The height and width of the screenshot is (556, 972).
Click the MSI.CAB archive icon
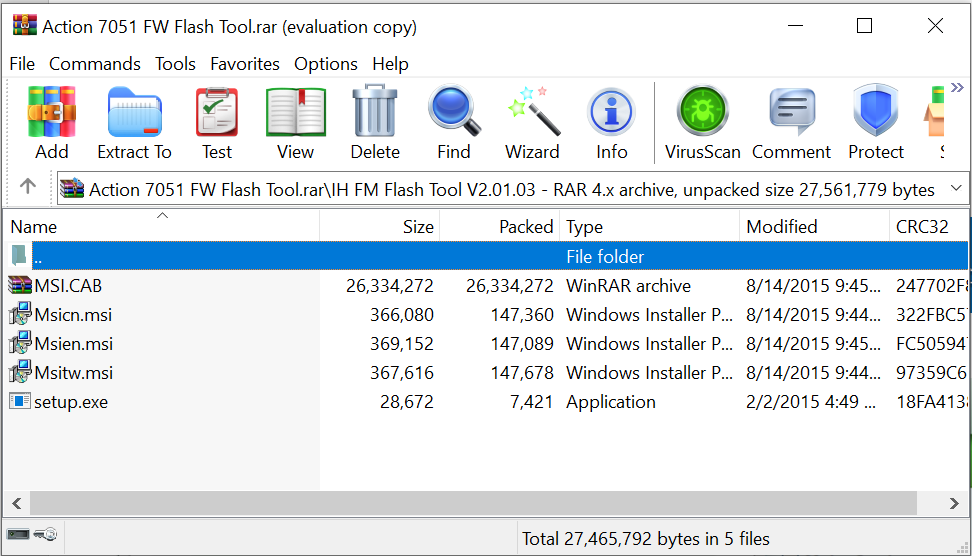(x=20, y=285)
